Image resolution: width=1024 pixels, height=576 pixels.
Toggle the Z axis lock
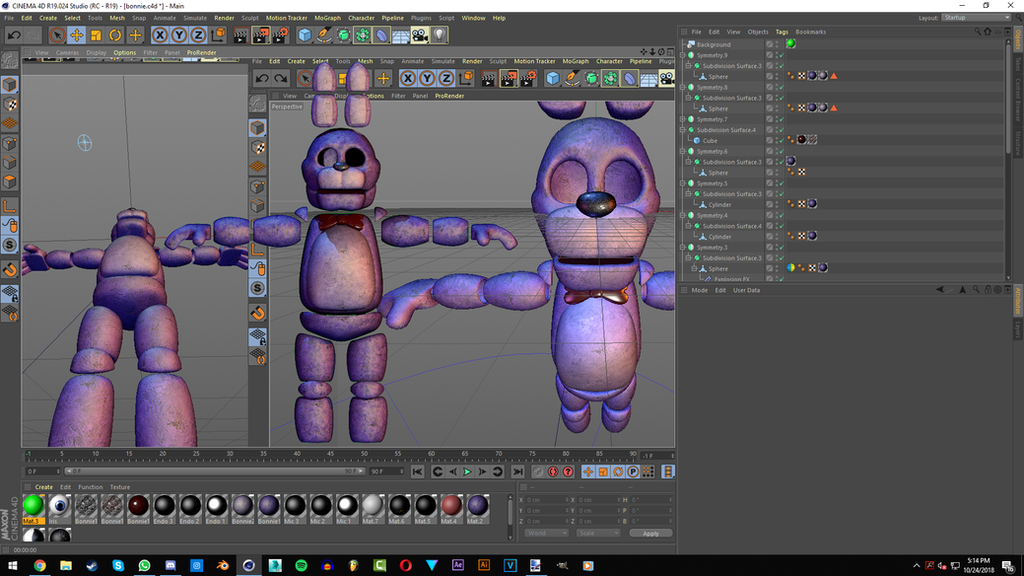point(198,35)
